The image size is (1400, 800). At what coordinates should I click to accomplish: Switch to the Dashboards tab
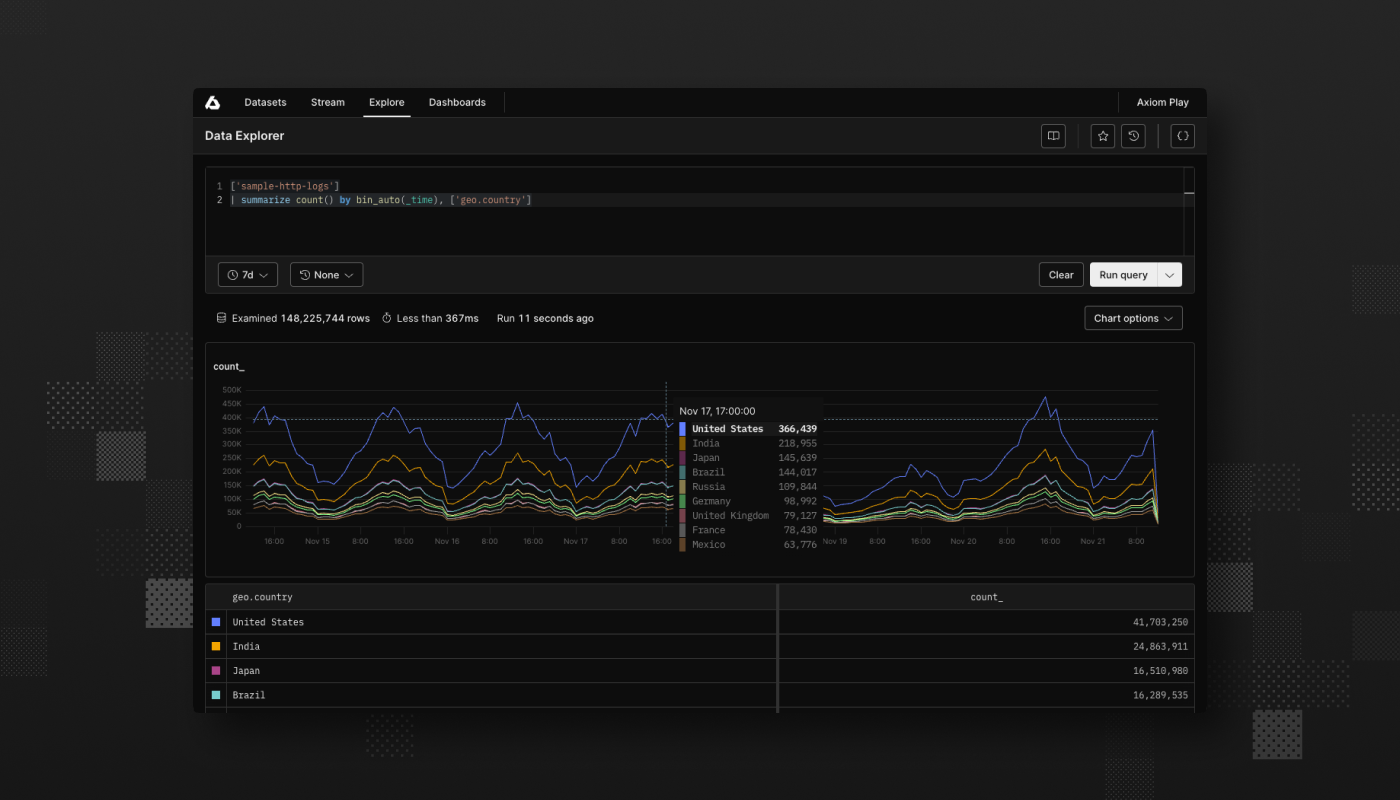tap(457, 102)
